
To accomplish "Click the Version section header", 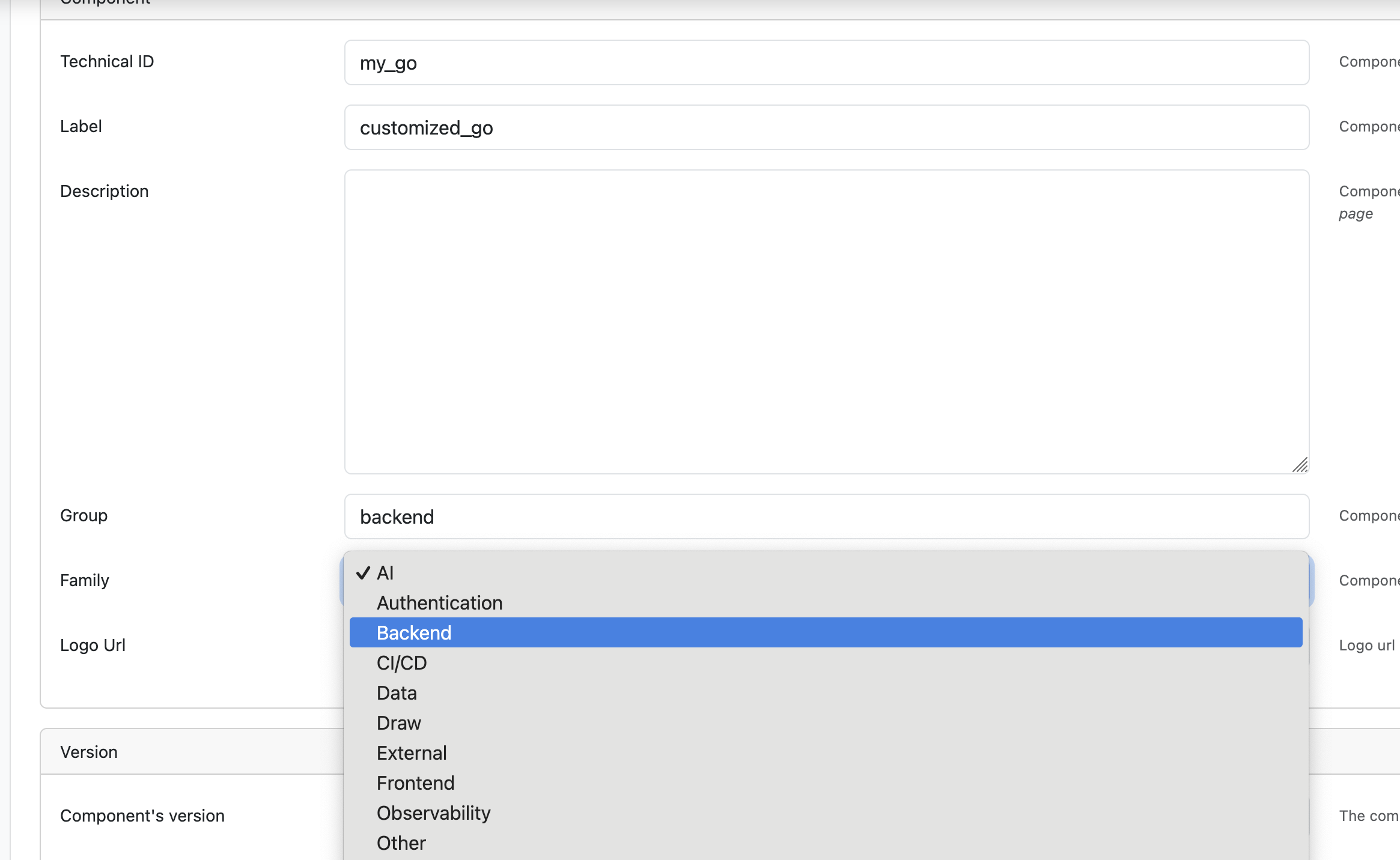I will (89, 752).
